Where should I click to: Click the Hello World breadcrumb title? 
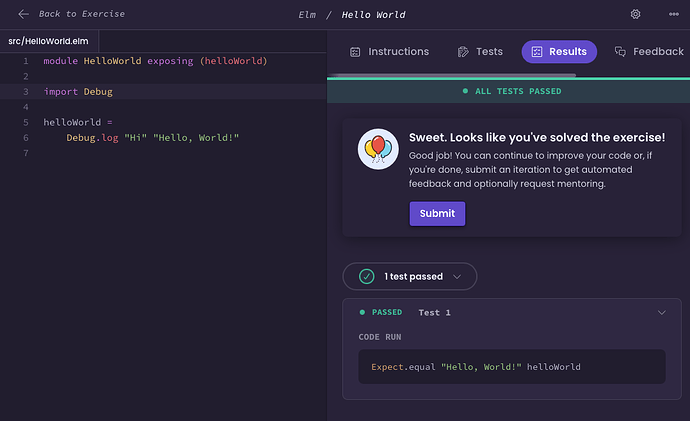373,15
